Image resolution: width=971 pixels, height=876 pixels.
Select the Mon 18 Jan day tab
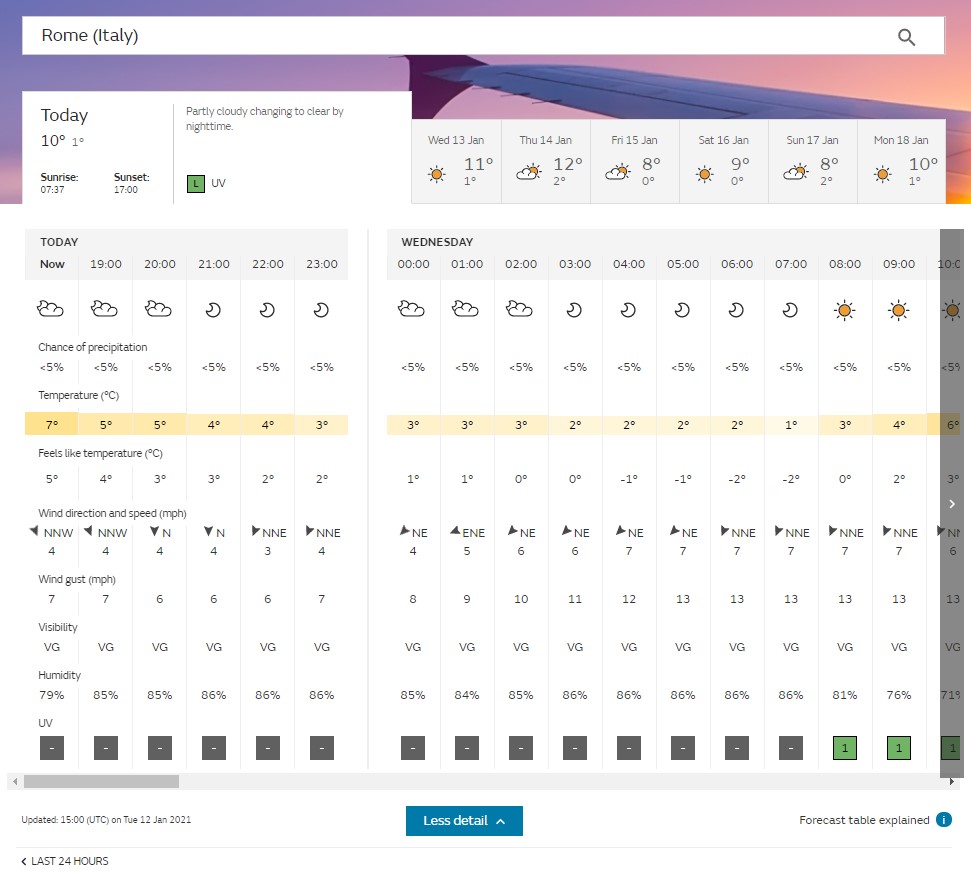[x=901, y=165]
